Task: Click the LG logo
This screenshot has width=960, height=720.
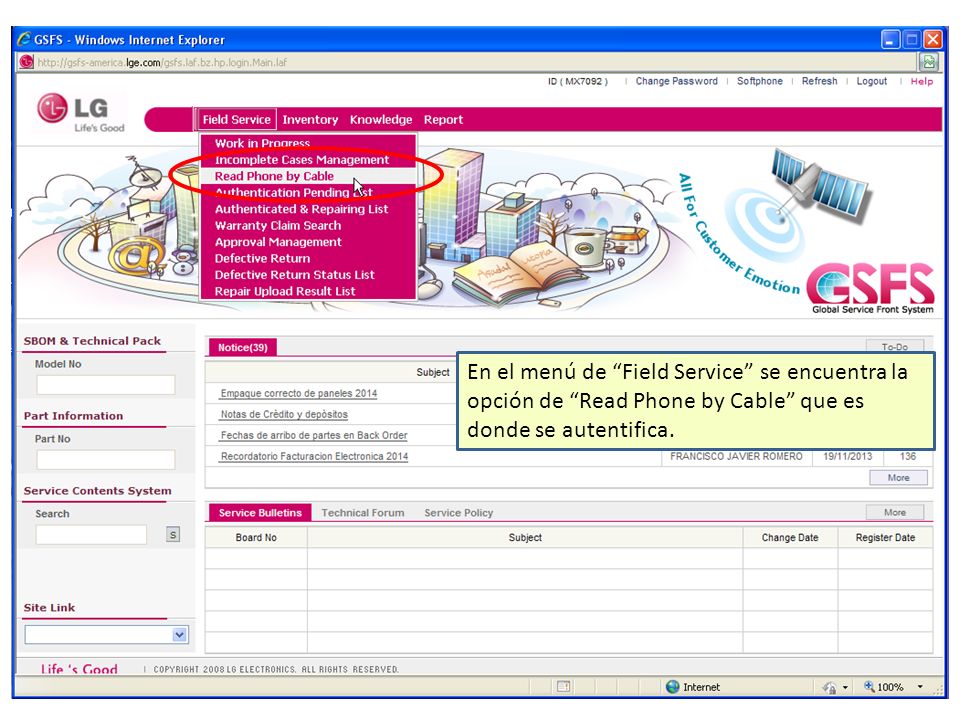Action: tap(81, 113)
